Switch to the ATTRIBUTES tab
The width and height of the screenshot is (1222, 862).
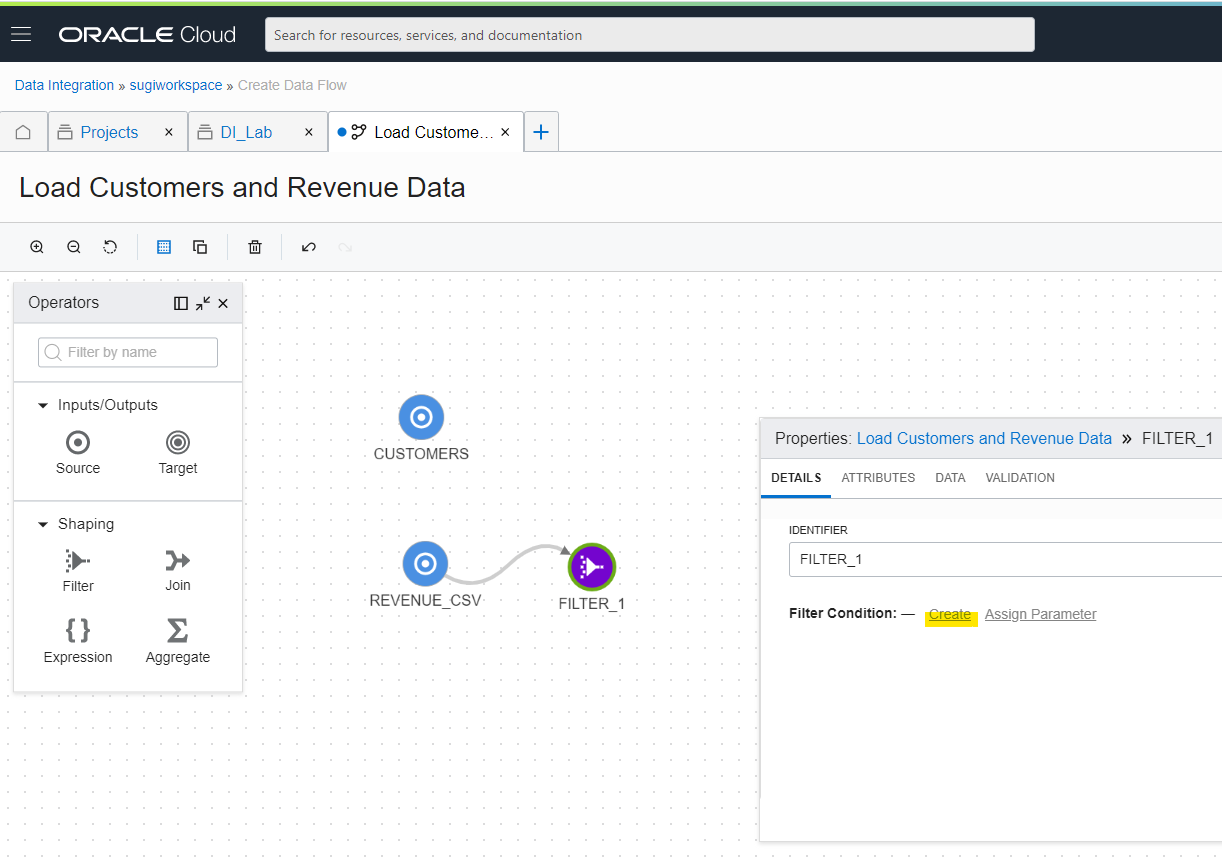coord(878,478)
